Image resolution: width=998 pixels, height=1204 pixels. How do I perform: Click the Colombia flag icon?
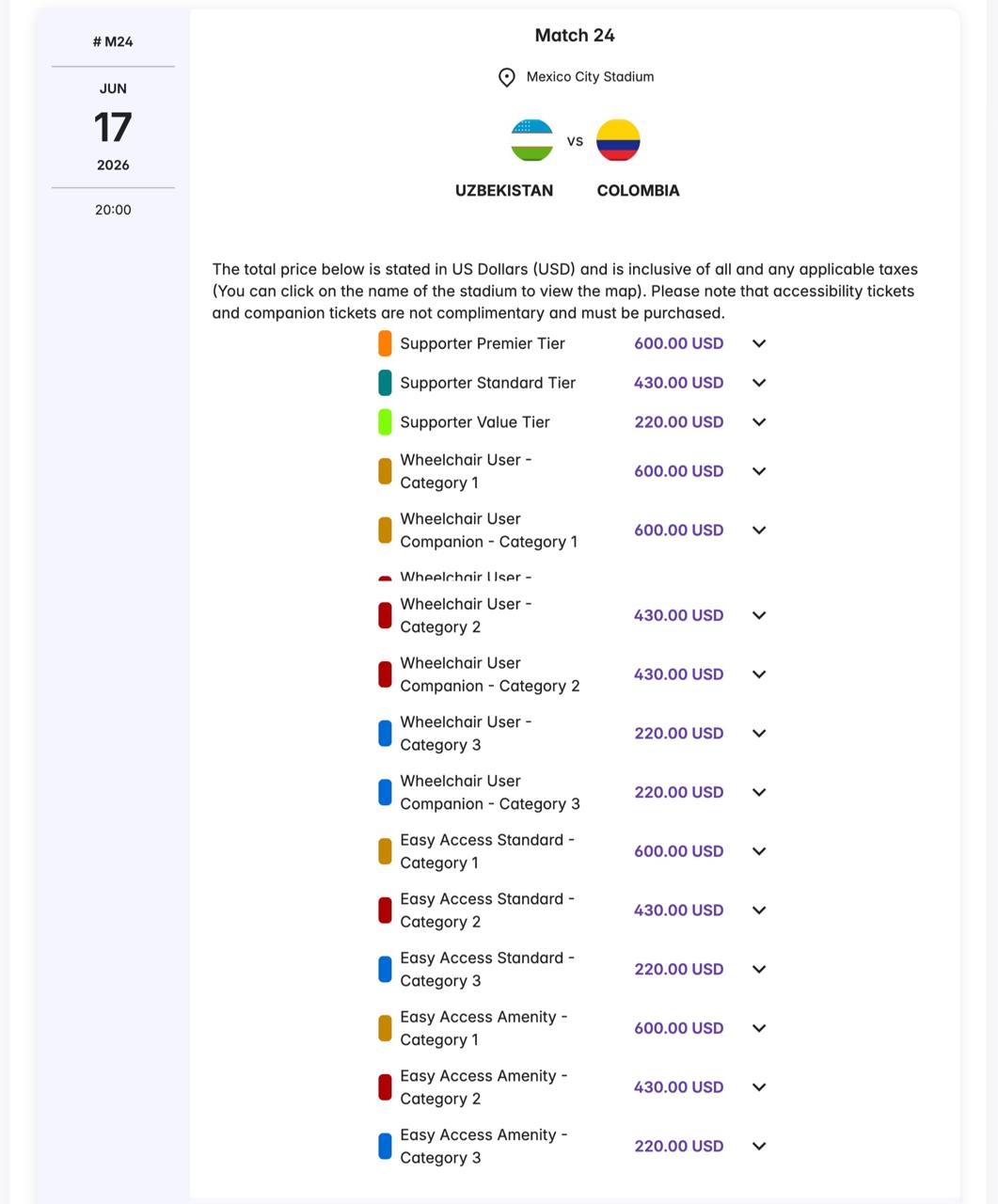618,141
